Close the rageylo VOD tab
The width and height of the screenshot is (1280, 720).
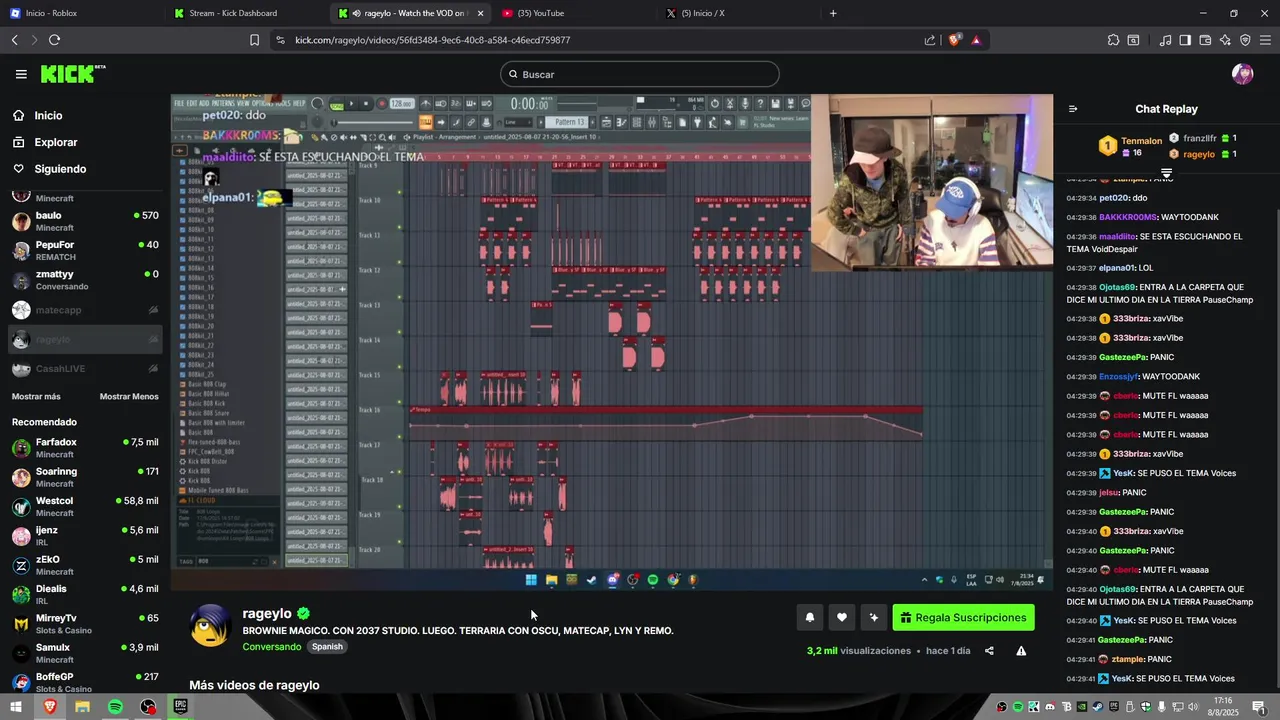pos(481,13)
